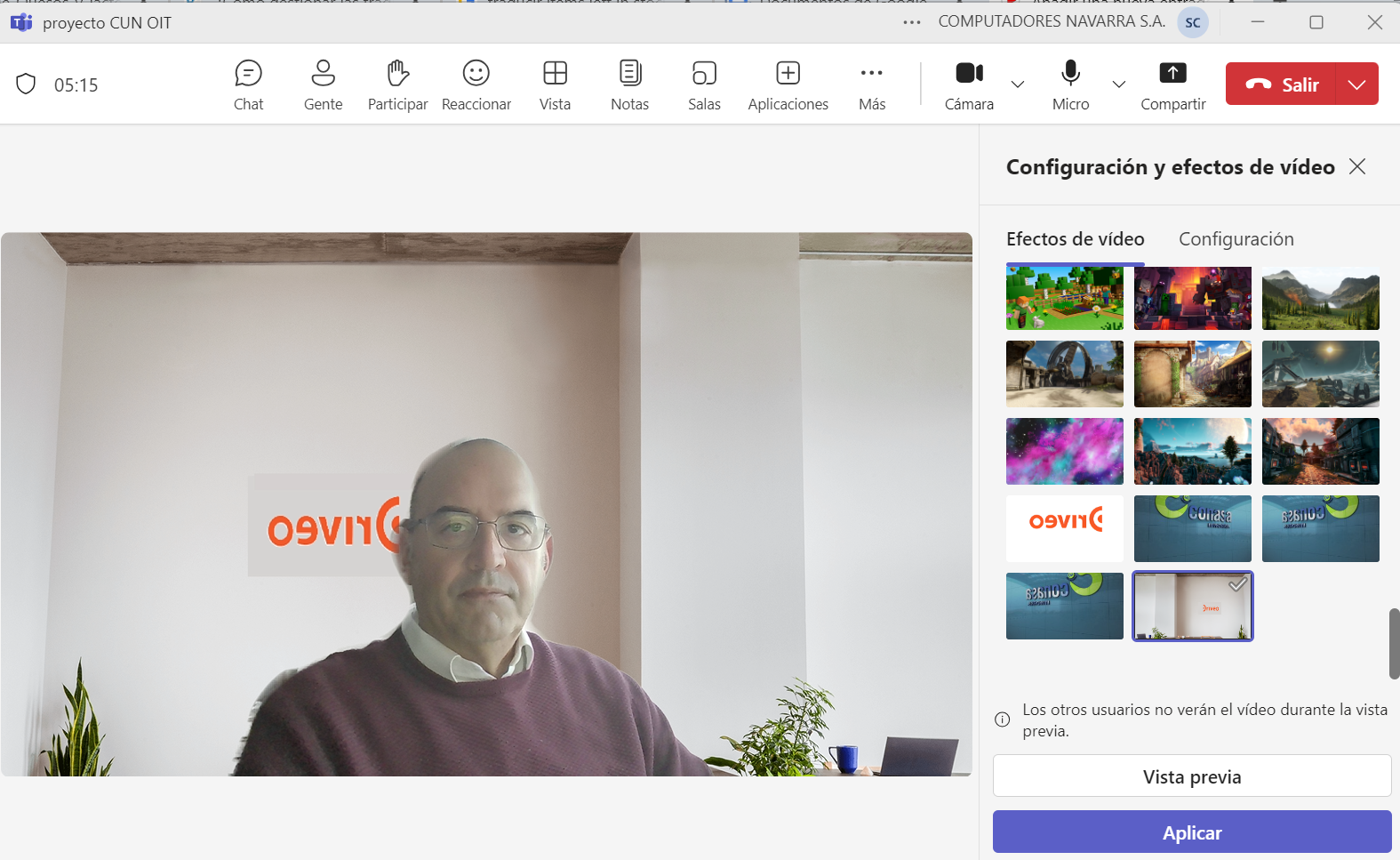Screen dimensions: 1400x860
Task: Open the Reaccionar emoji menu
Action: [x=476, y=84]
